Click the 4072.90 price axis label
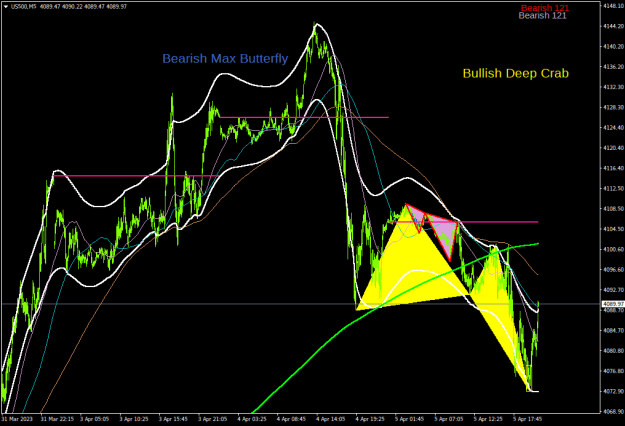Image resolution: width=625 pixels, height=426 pixels. tap(613, 391)
